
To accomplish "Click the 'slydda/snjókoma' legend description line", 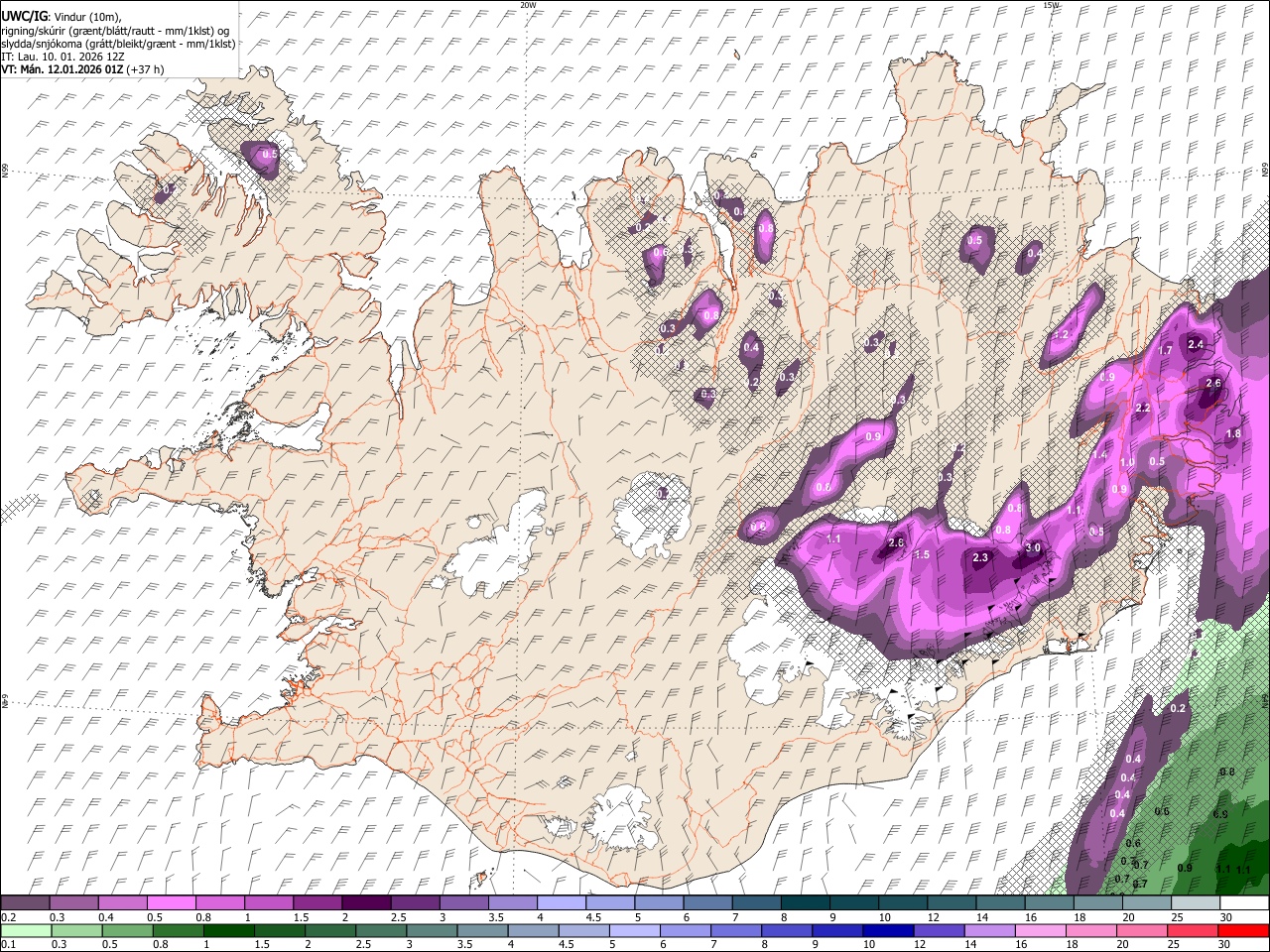I will pos(118,44).
